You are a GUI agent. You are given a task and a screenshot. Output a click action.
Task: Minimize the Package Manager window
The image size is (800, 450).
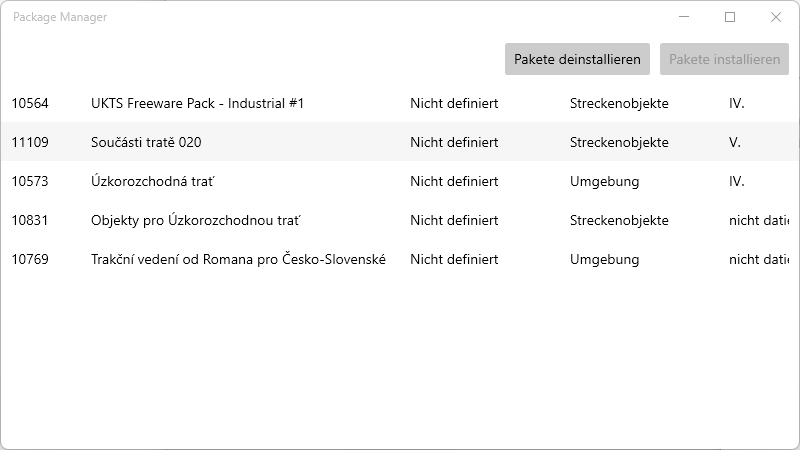(x=684, y=17)
